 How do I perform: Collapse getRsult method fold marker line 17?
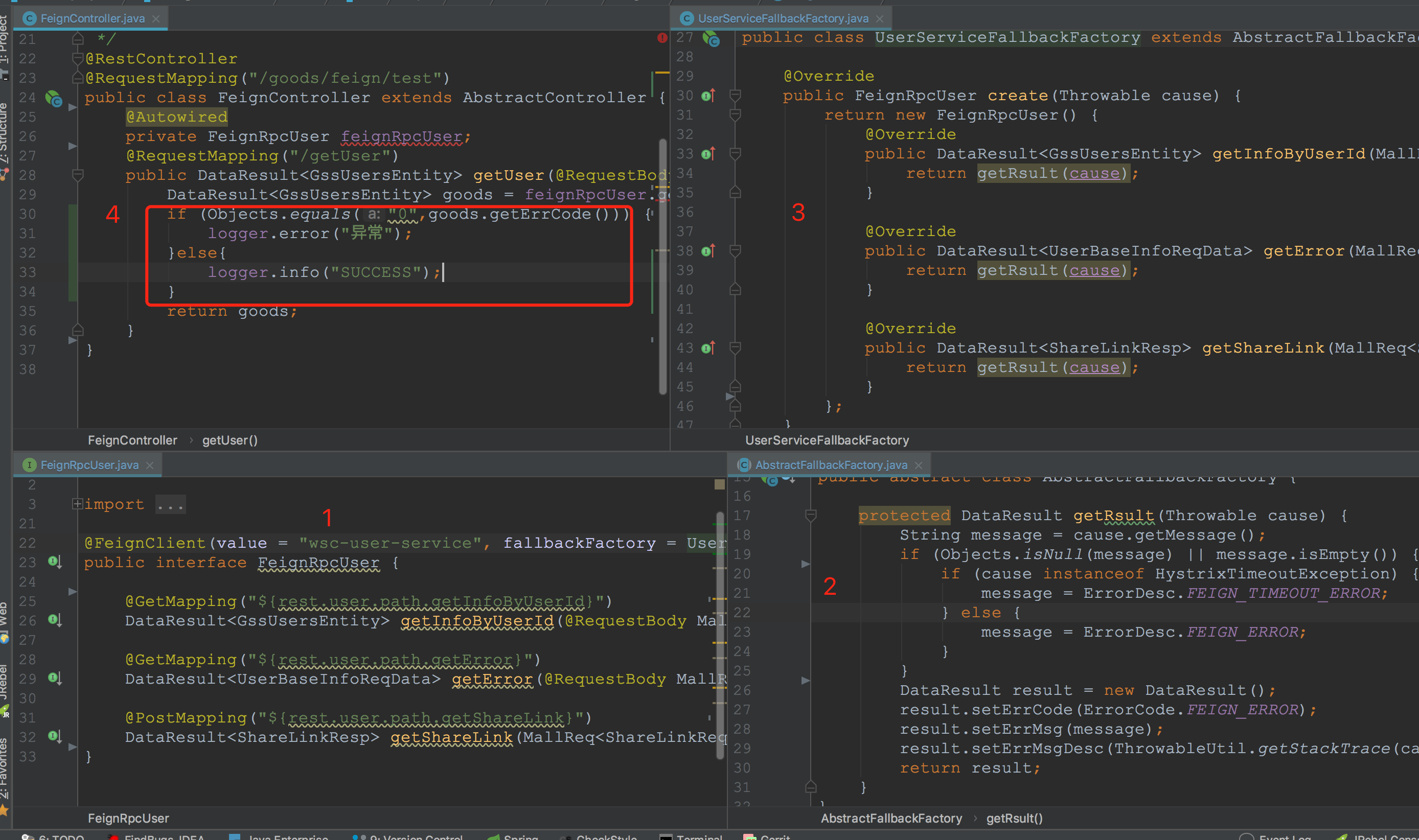810,515
